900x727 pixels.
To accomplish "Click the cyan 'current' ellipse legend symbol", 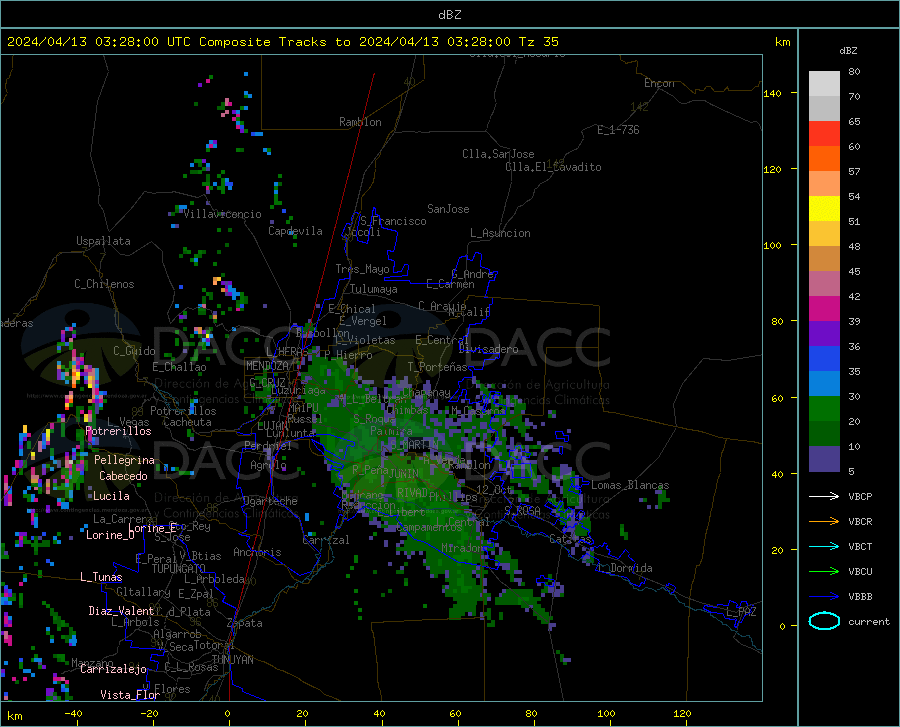I will (x=824, y=621).
